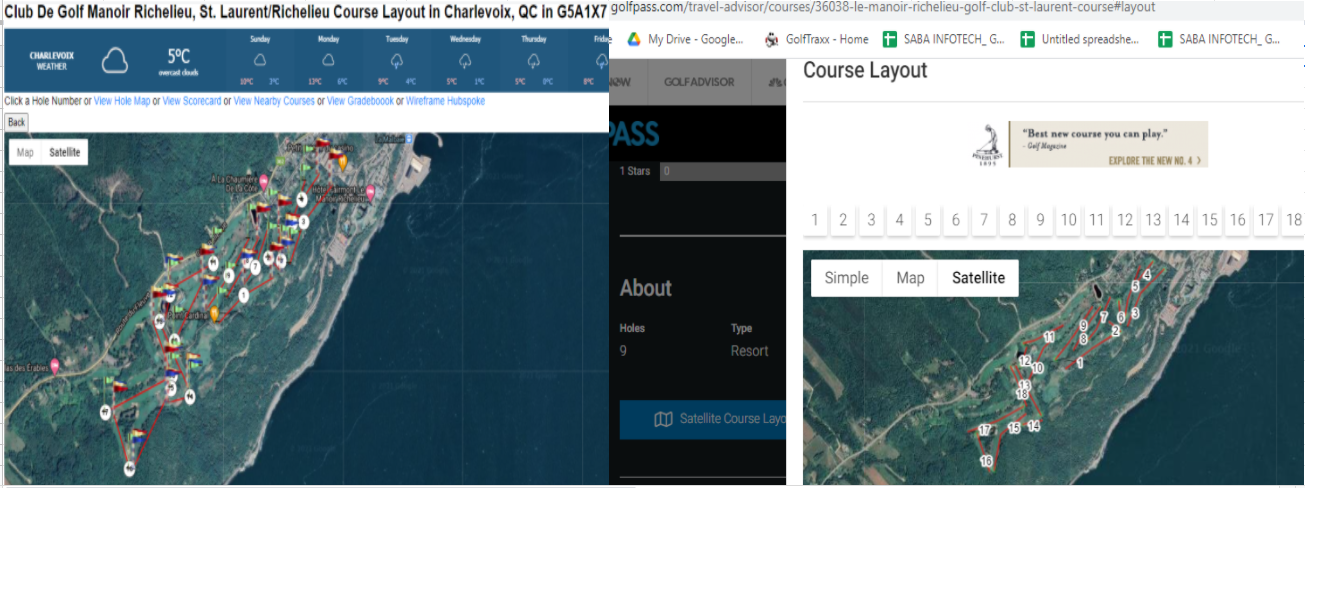Click the View Scorecard link

click(x=192, y=101)
